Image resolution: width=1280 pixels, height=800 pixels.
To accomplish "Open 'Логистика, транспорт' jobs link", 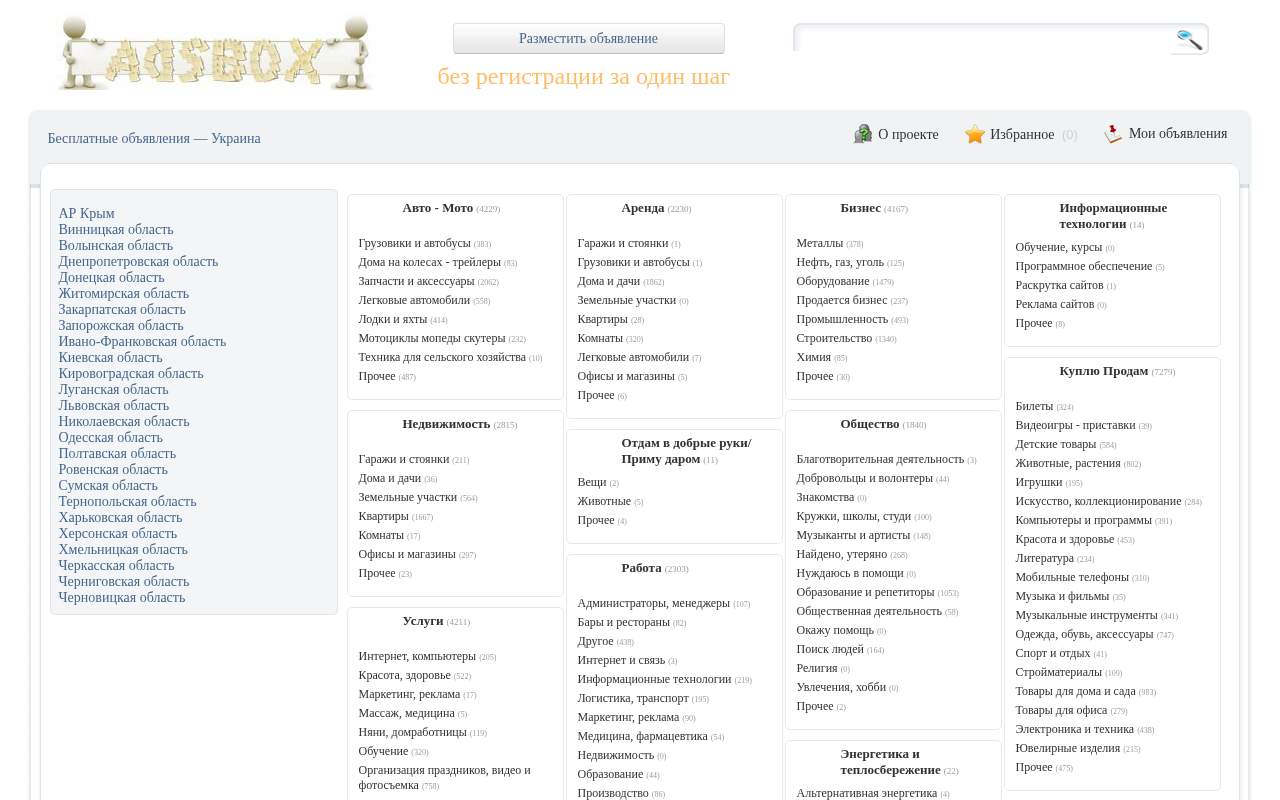I will click(x=633, y=698).
